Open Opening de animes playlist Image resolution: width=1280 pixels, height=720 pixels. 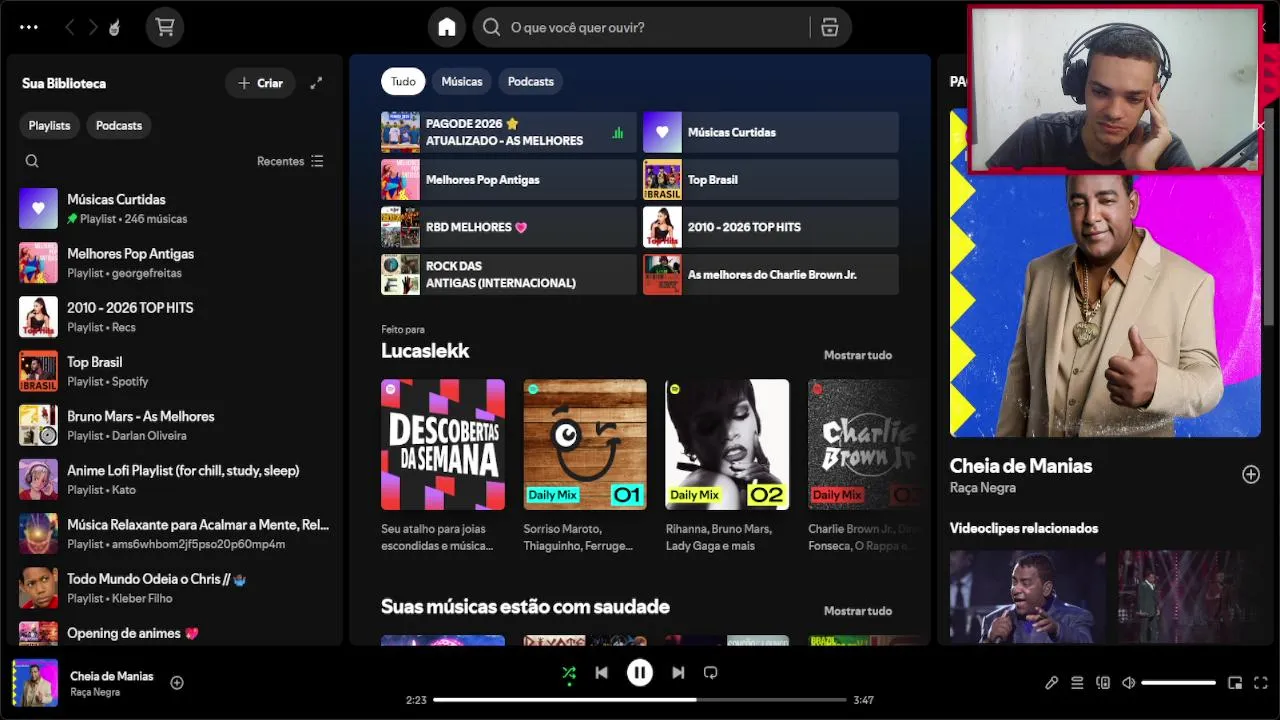coord(175,632)
